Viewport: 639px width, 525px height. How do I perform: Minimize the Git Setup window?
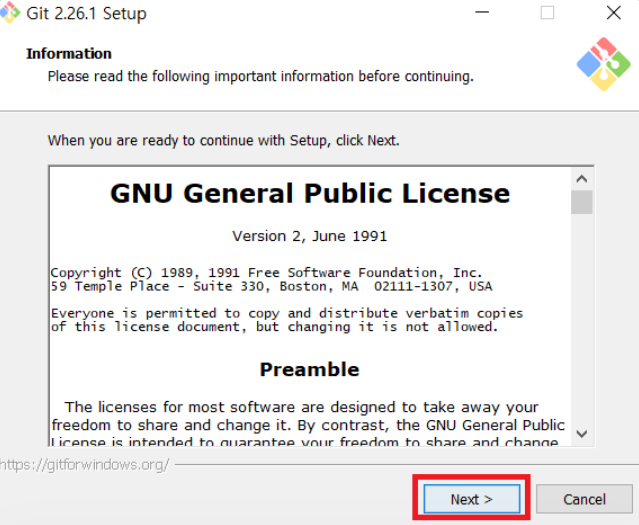click(482, 13)
